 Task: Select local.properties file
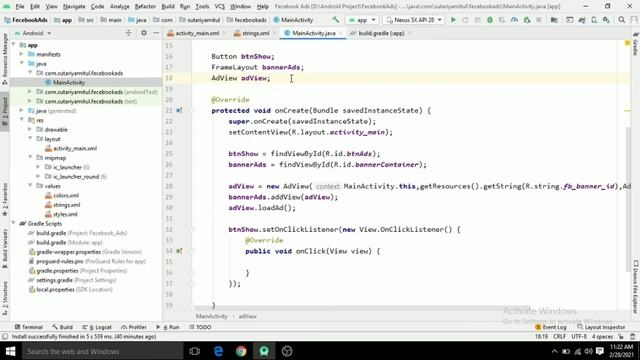coord(71,289)
